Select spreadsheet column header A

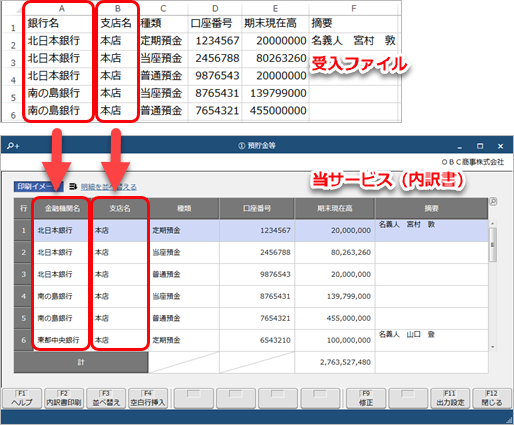click(x=61, y=8)
